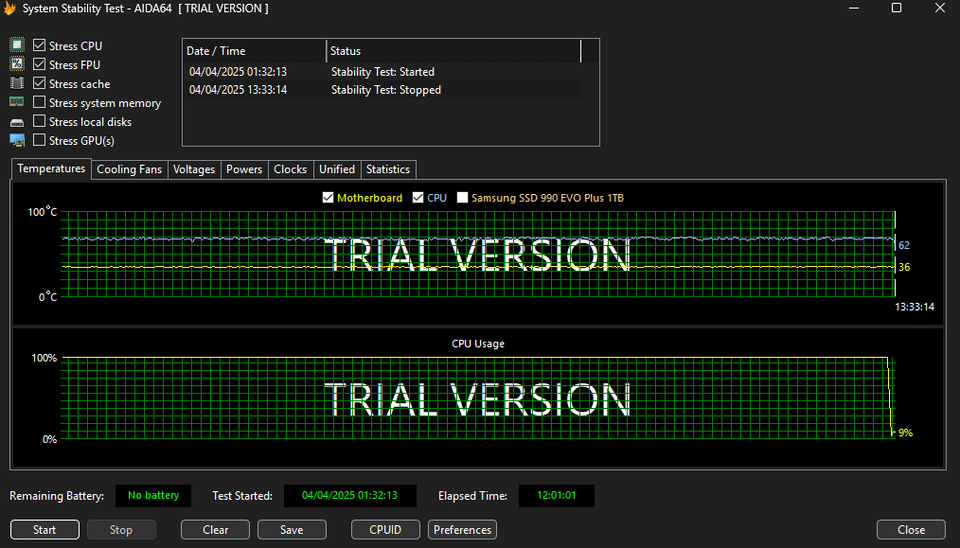
Task: Click the Elapsed Time 12:01:01 value
Action: coord(557,495)
